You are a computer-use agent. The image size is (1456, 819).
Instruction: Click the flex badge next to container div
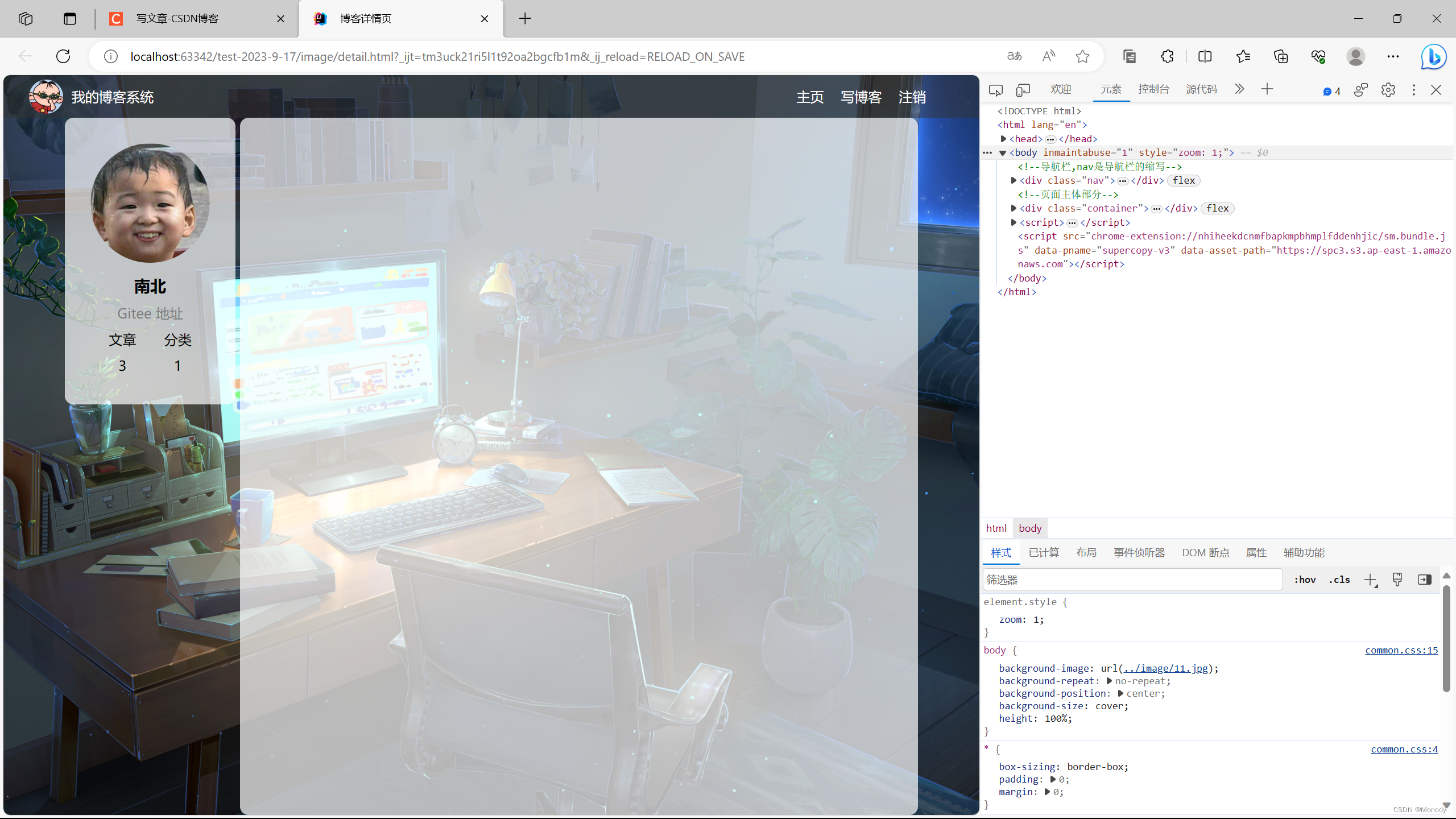point(1217,208)
